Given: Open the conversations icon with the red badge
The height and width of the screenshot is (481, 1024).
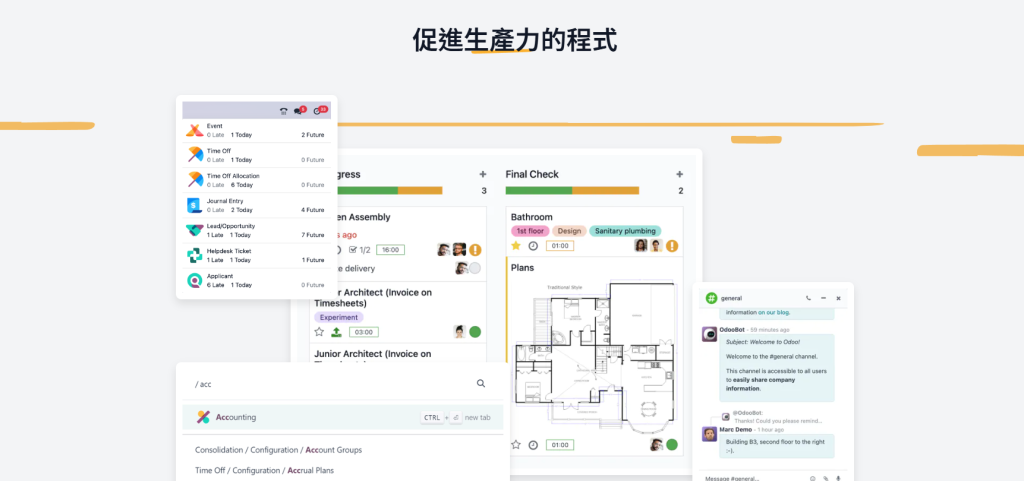Looking at the screenshot, I should click(300, 110).
